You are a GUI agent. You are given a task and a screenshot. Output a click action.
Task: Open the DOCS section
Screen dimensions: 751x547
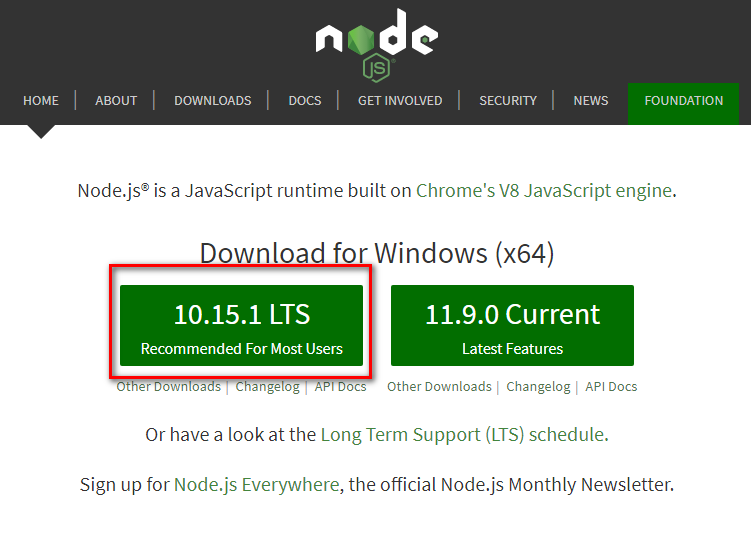pyautogui.click(x=305, y=101)
